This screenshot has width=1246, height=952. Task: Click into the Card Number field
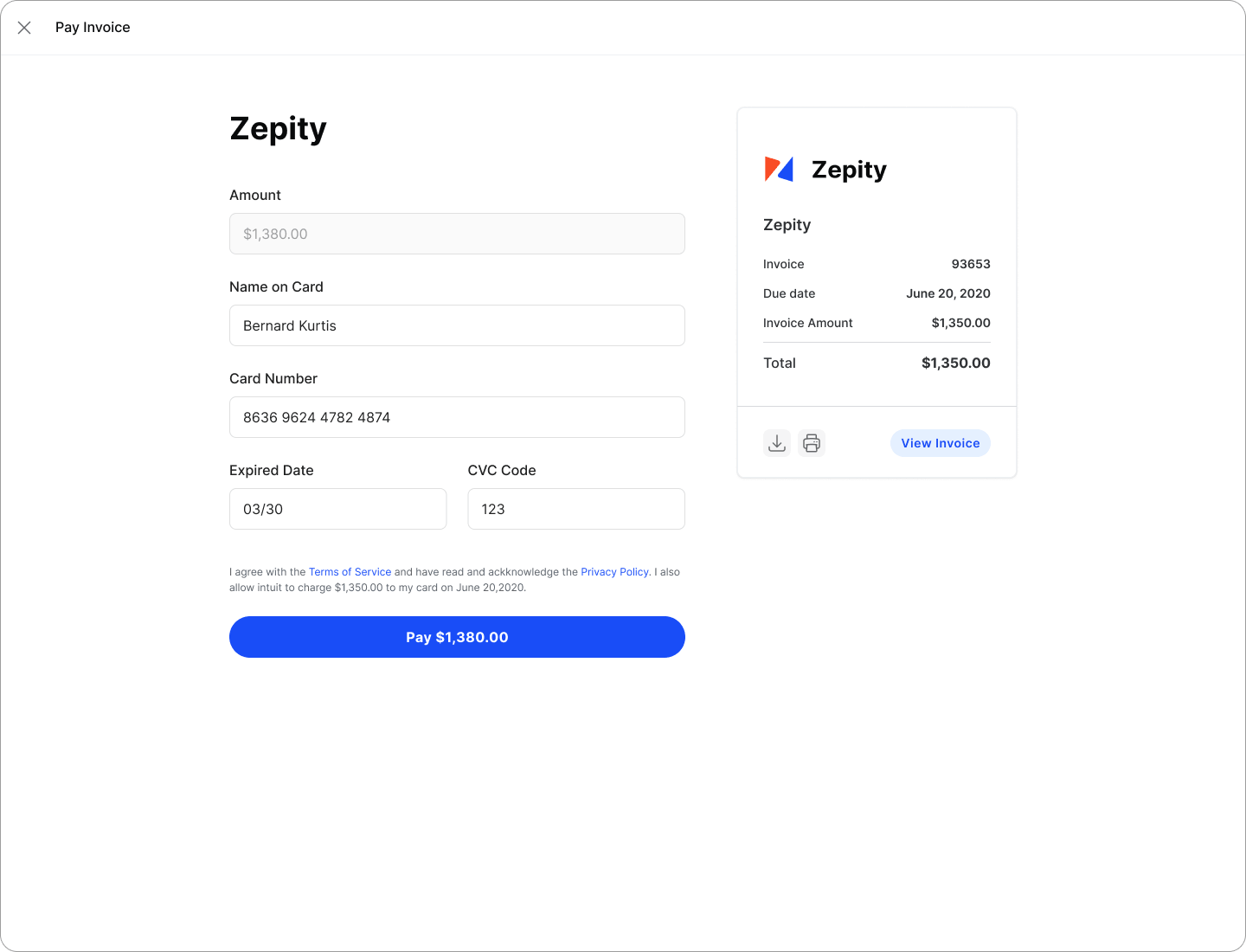tap(457, 417)
